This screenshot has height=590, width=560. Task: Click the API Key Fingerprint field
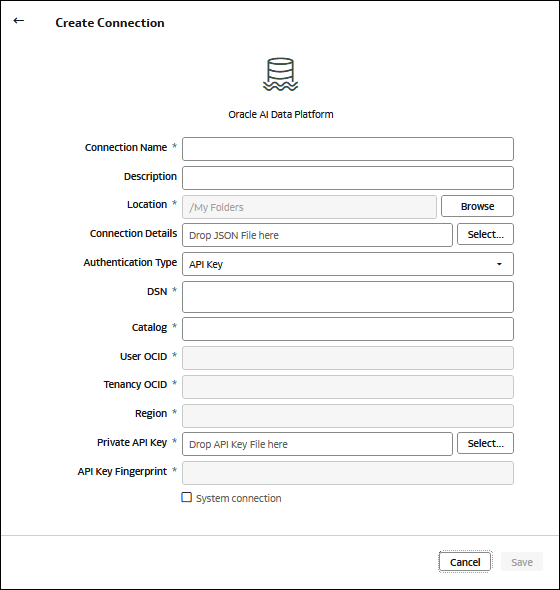[348, 473]
